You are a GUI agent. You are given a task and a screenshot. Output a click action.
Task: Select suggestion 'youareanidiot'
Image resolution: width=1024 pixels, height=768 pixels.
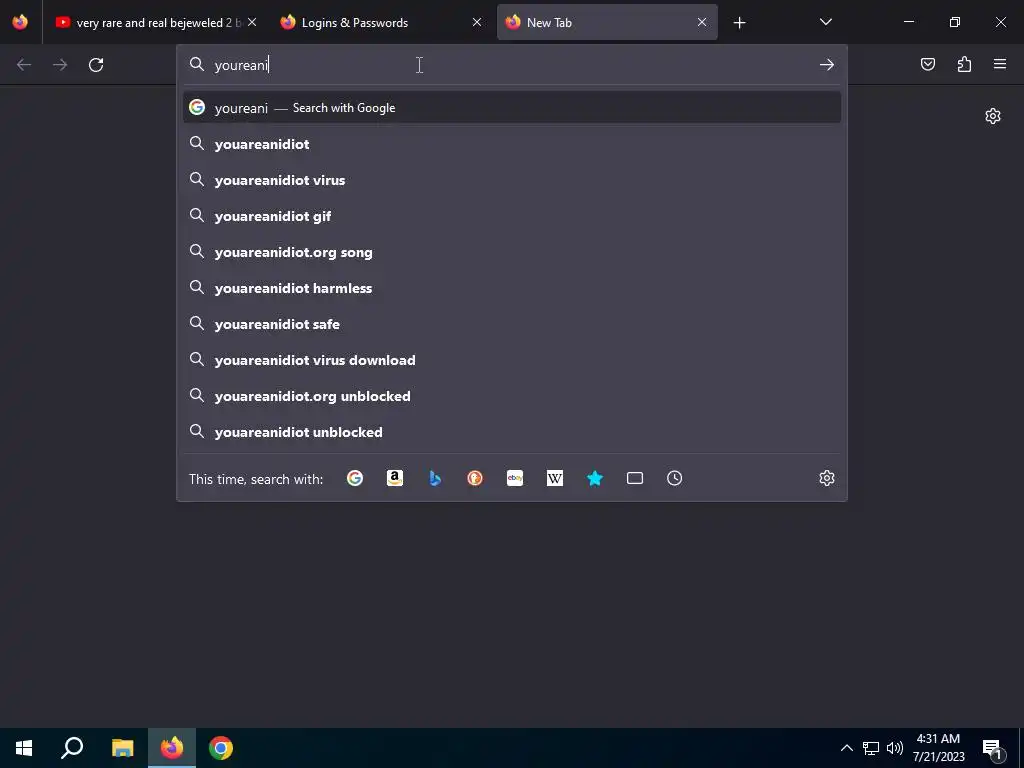pos(512,144)
